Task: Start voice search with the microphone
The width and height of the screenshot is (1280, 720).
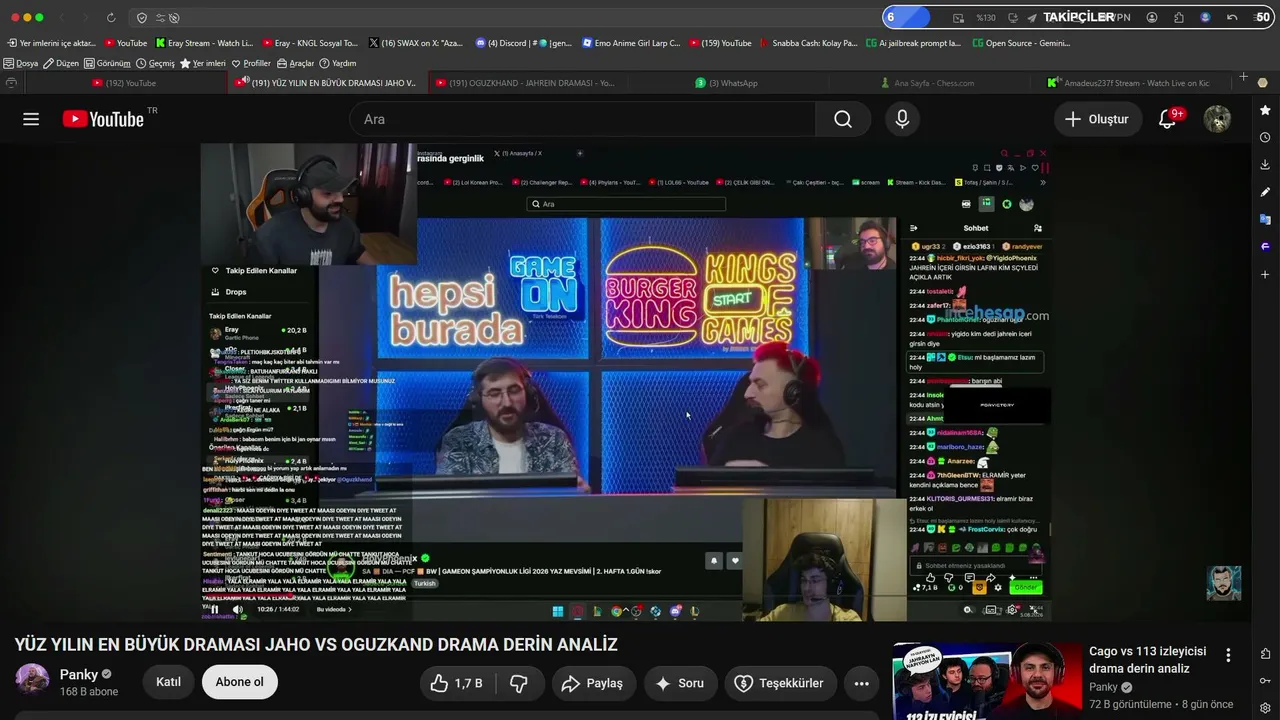Action: click(902, 119)
